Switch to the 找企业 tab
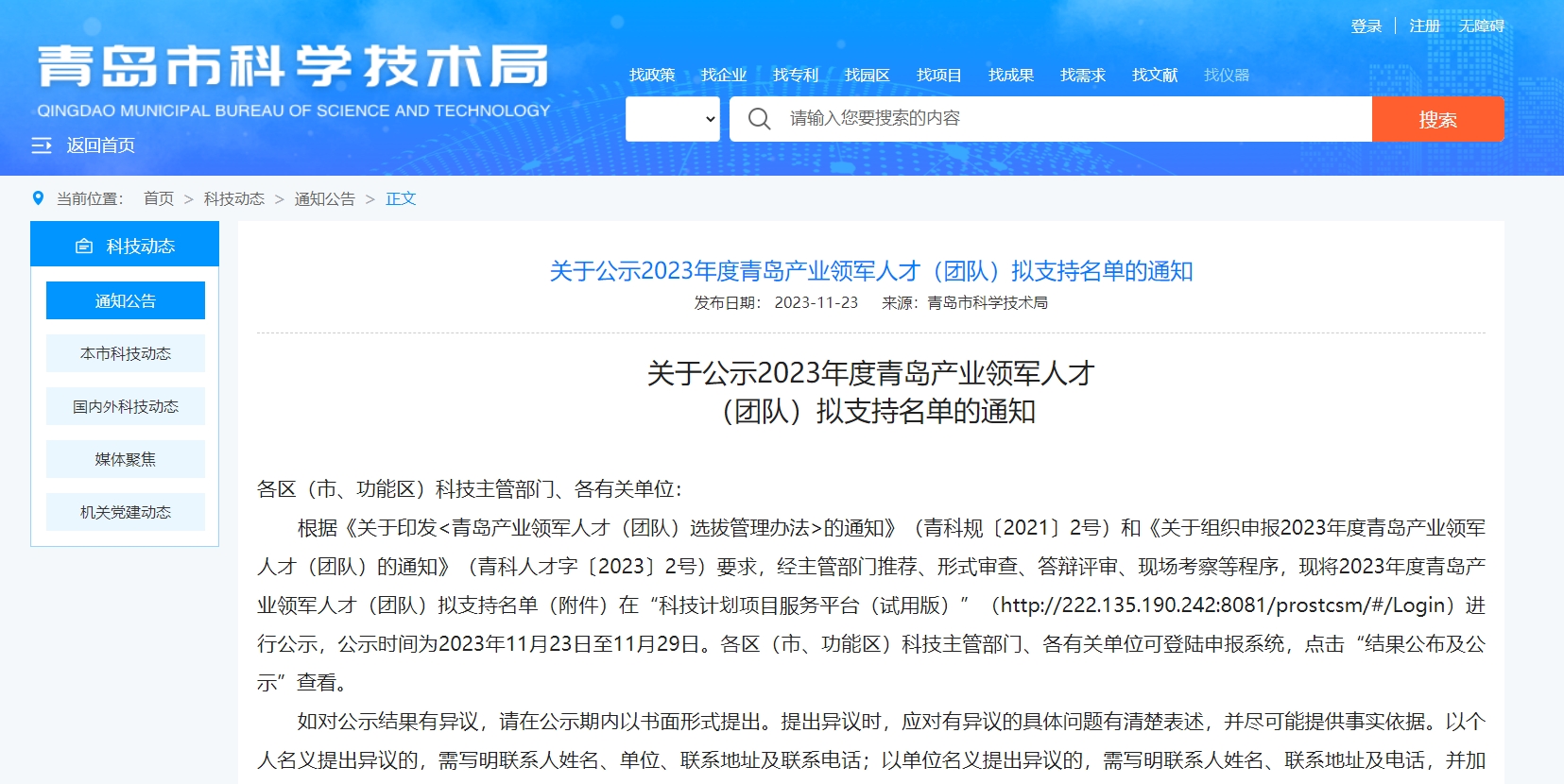1564x784 pixels. (x=724, y=75)
